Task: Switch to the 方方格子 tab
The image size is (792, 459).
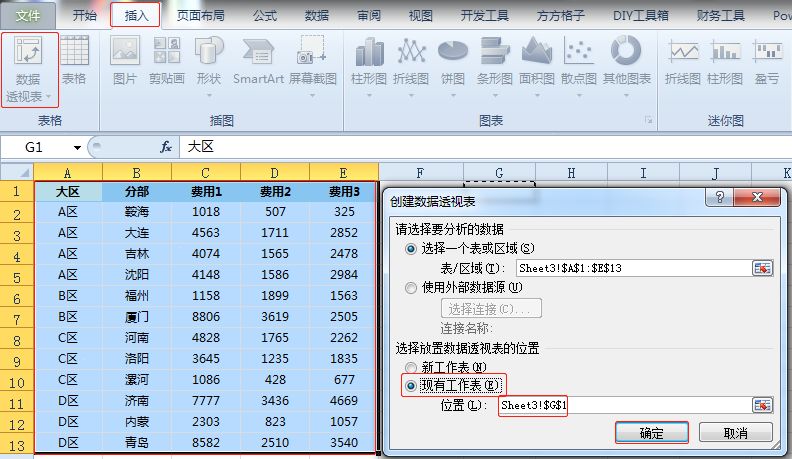Action: [561, 15]
